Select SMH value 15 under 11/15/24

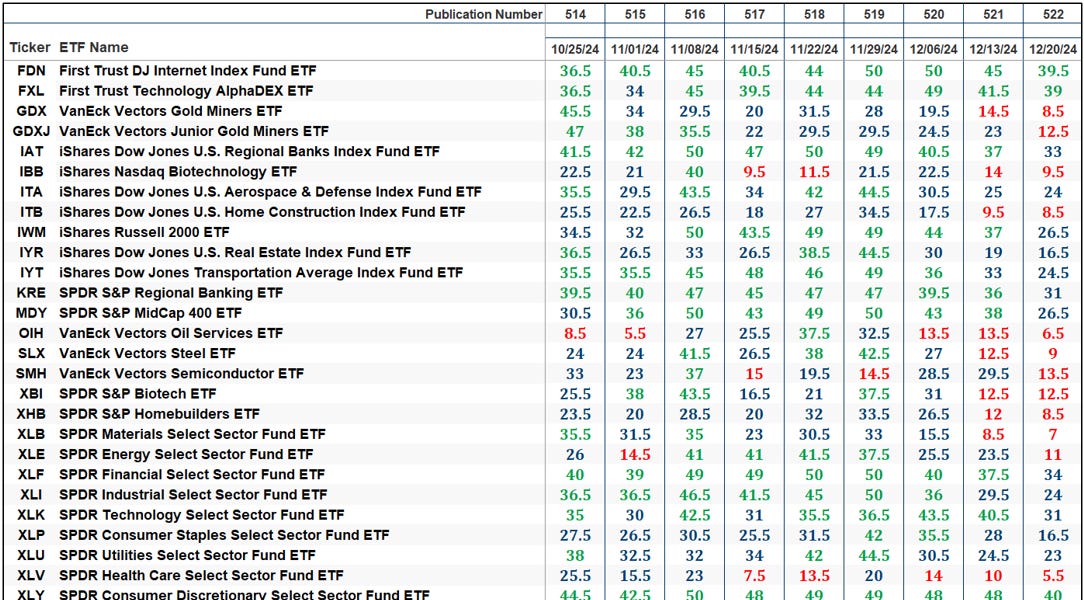[754, 374]
